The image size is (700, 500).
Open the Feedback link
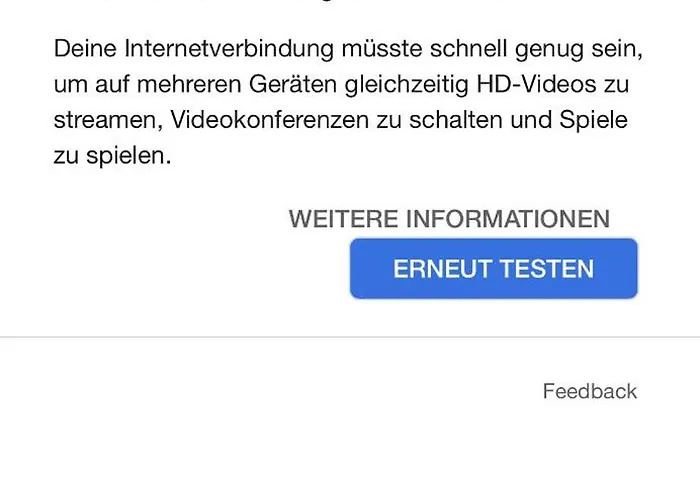pyautogui.click(x=590, y=391)
